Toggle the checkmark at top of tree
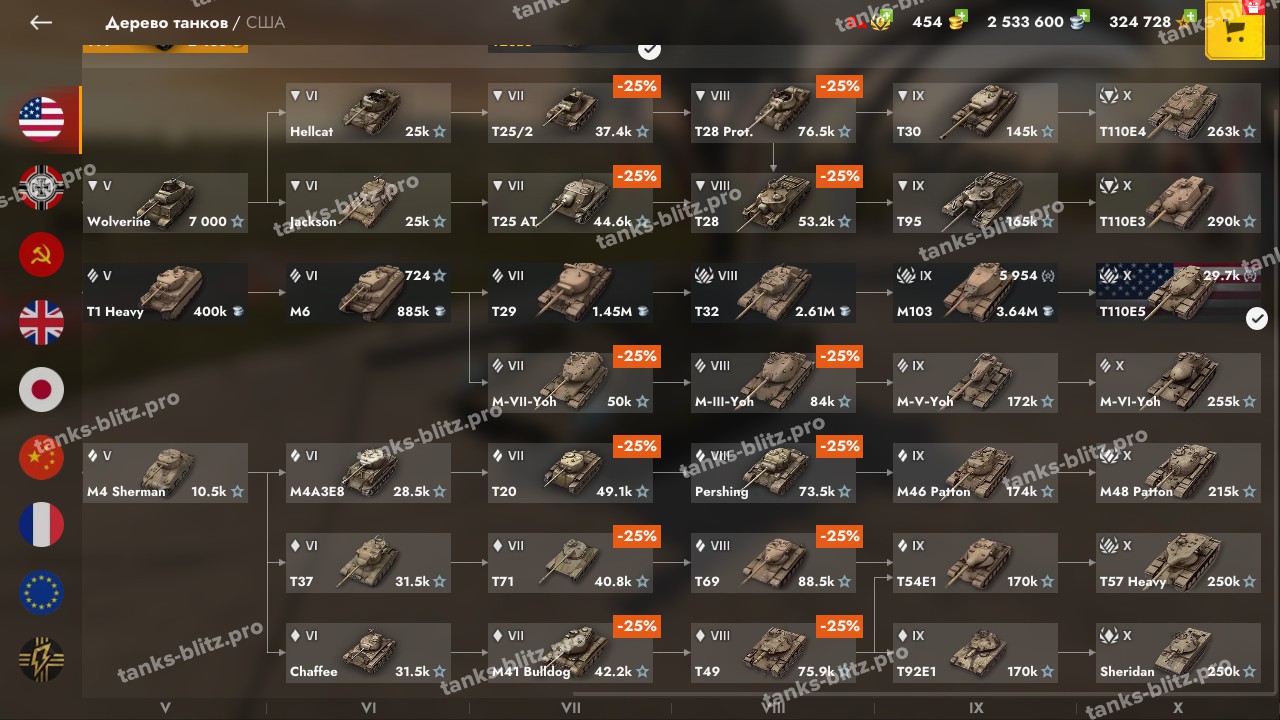Screen dimensions: 1280x720 pos(649,48)
